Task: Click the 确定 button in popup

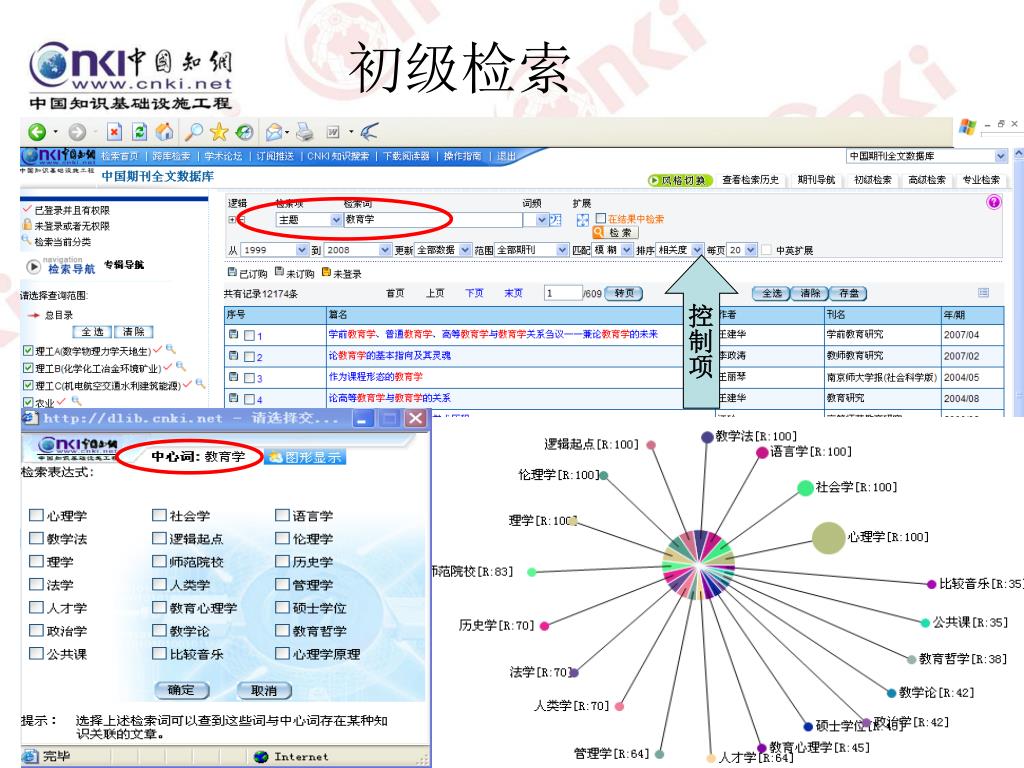Action: [182, 690]
